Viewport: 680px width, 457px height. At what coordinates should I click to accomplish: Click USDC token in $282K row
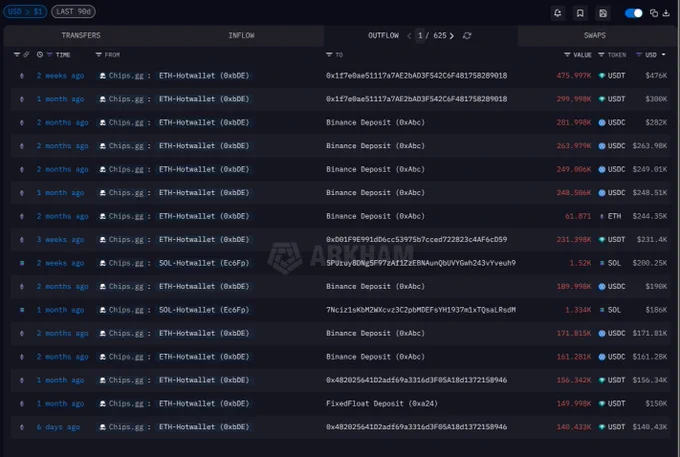tap(616, 122)
